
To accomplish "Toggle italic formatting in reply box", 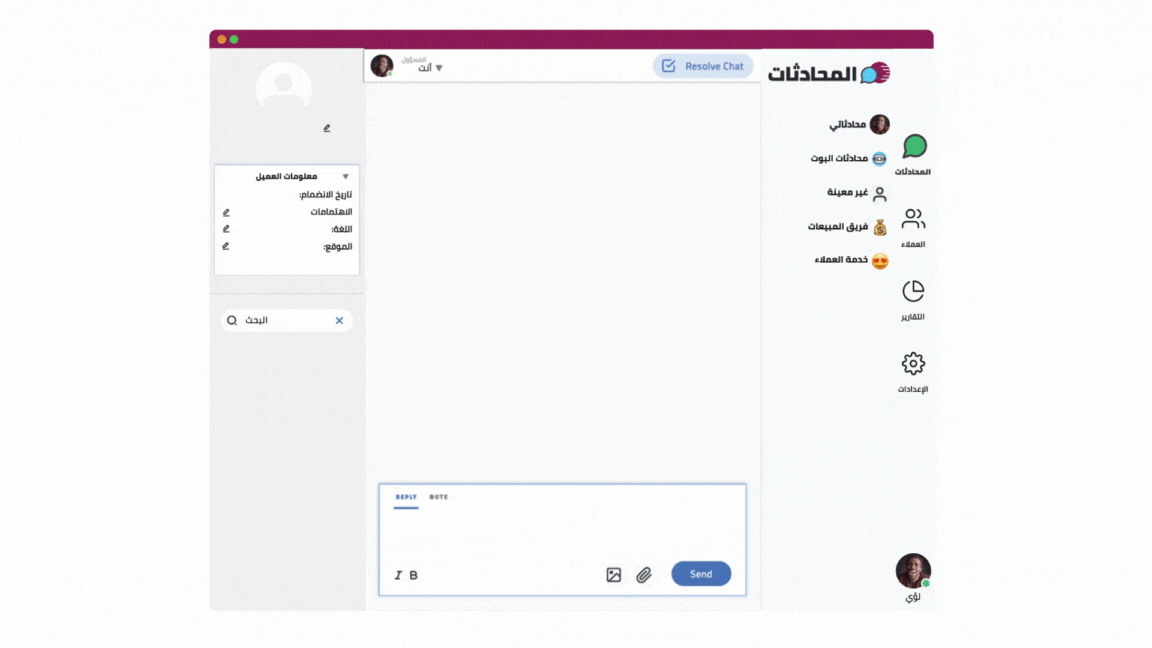I will 398,575.
